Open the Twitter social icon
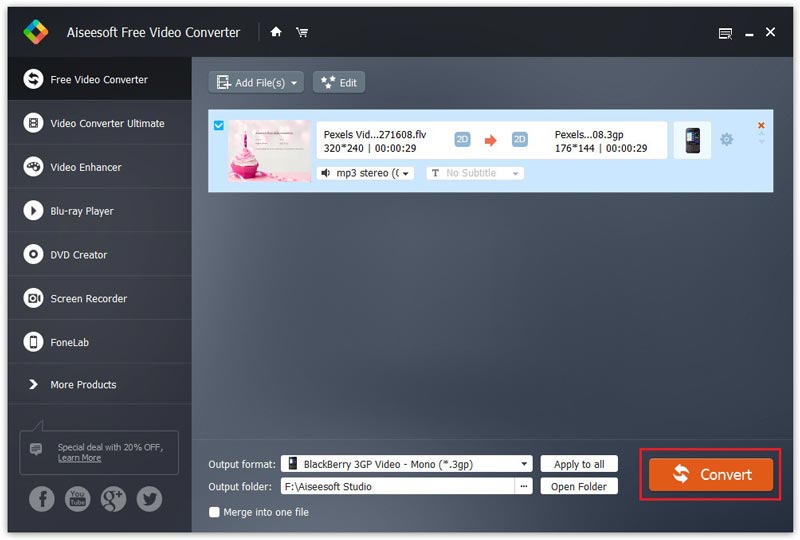This screenshot has width=800, height=540. coord(149,499)
